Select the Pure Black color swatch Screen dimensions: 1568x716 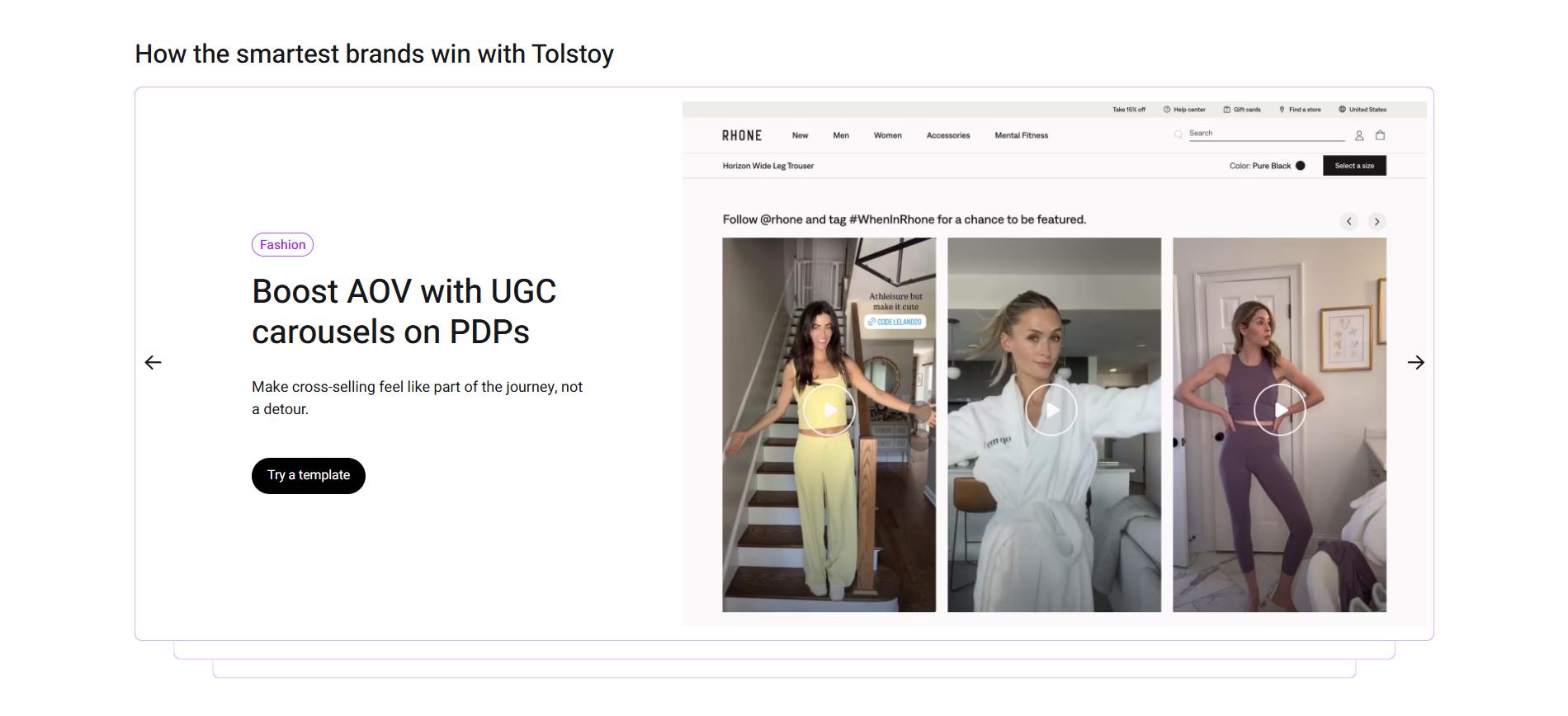1301,166
